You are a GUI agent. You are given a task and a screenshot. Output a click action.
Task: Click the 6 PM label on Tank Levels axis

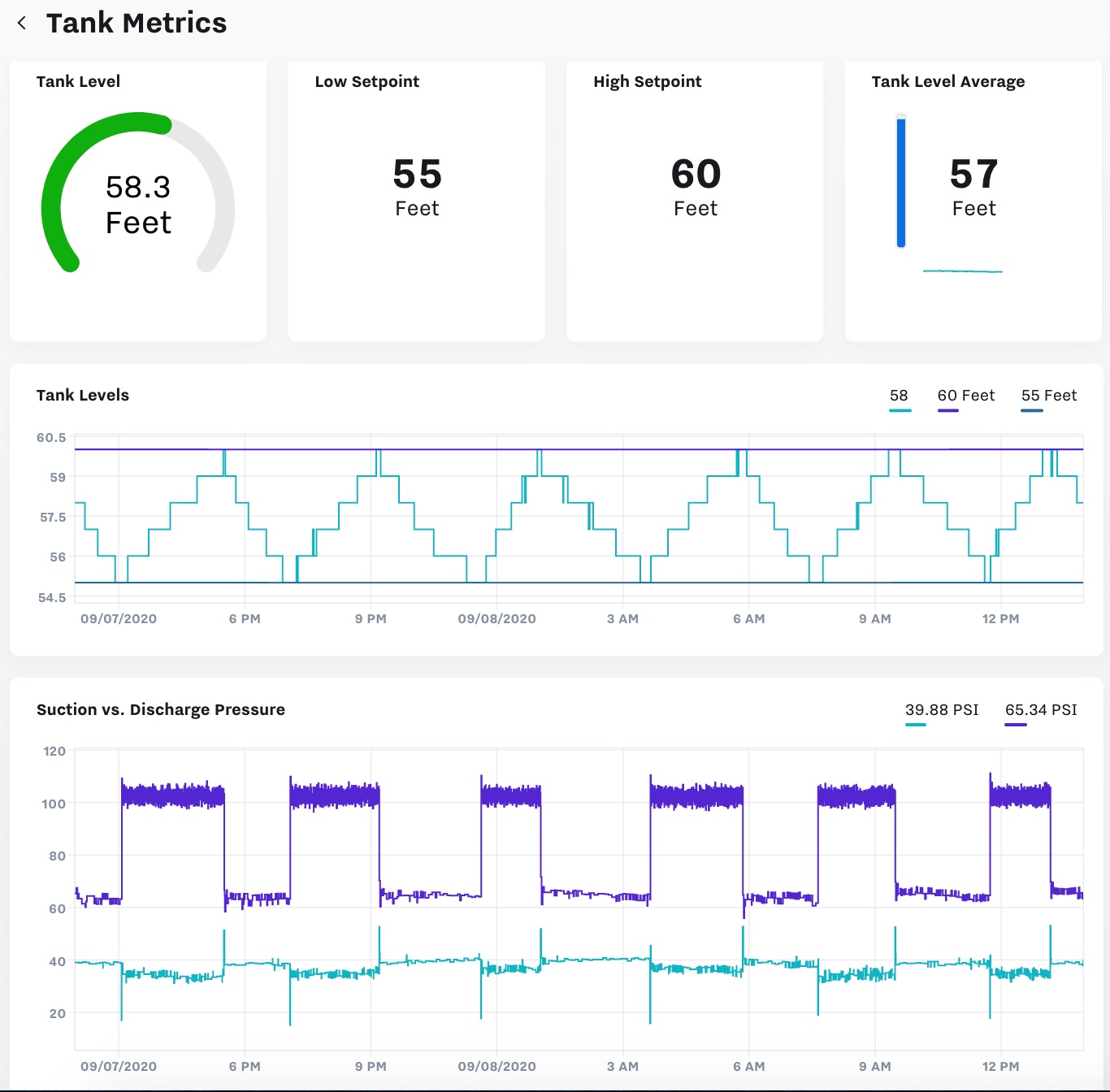245,619
